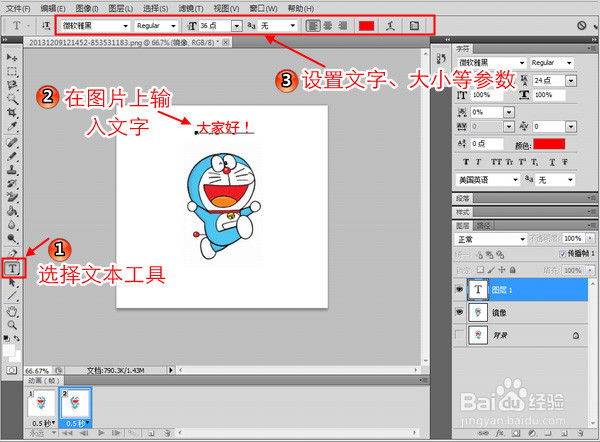Open the 段落 panel tab
Viewport: 600px width, 442px height.
click(463, 198)
